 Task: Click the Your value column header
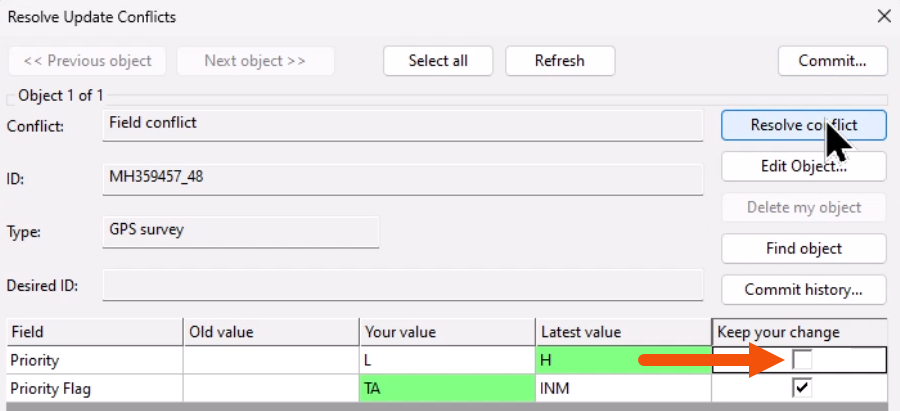(447, 332)
